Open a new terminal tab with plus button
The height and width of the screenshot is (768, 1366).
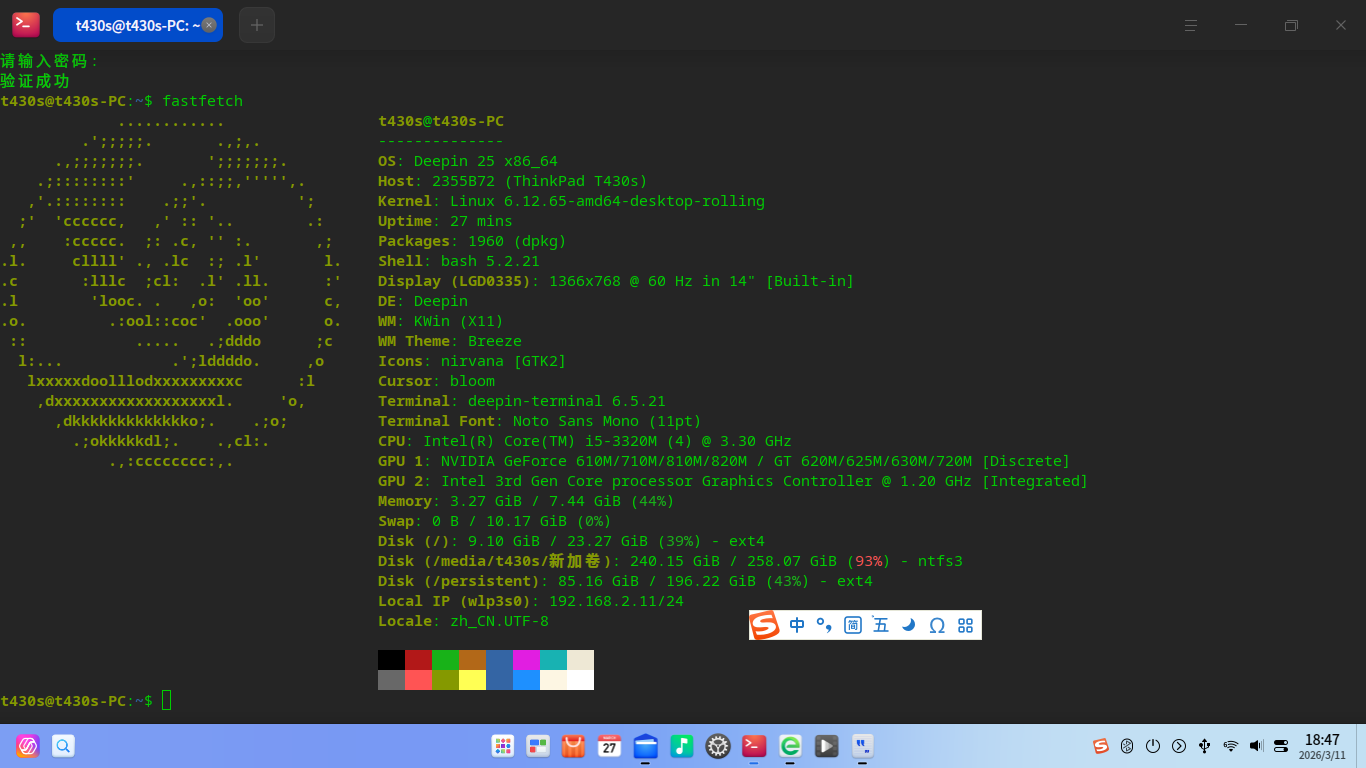coord(257,25)
